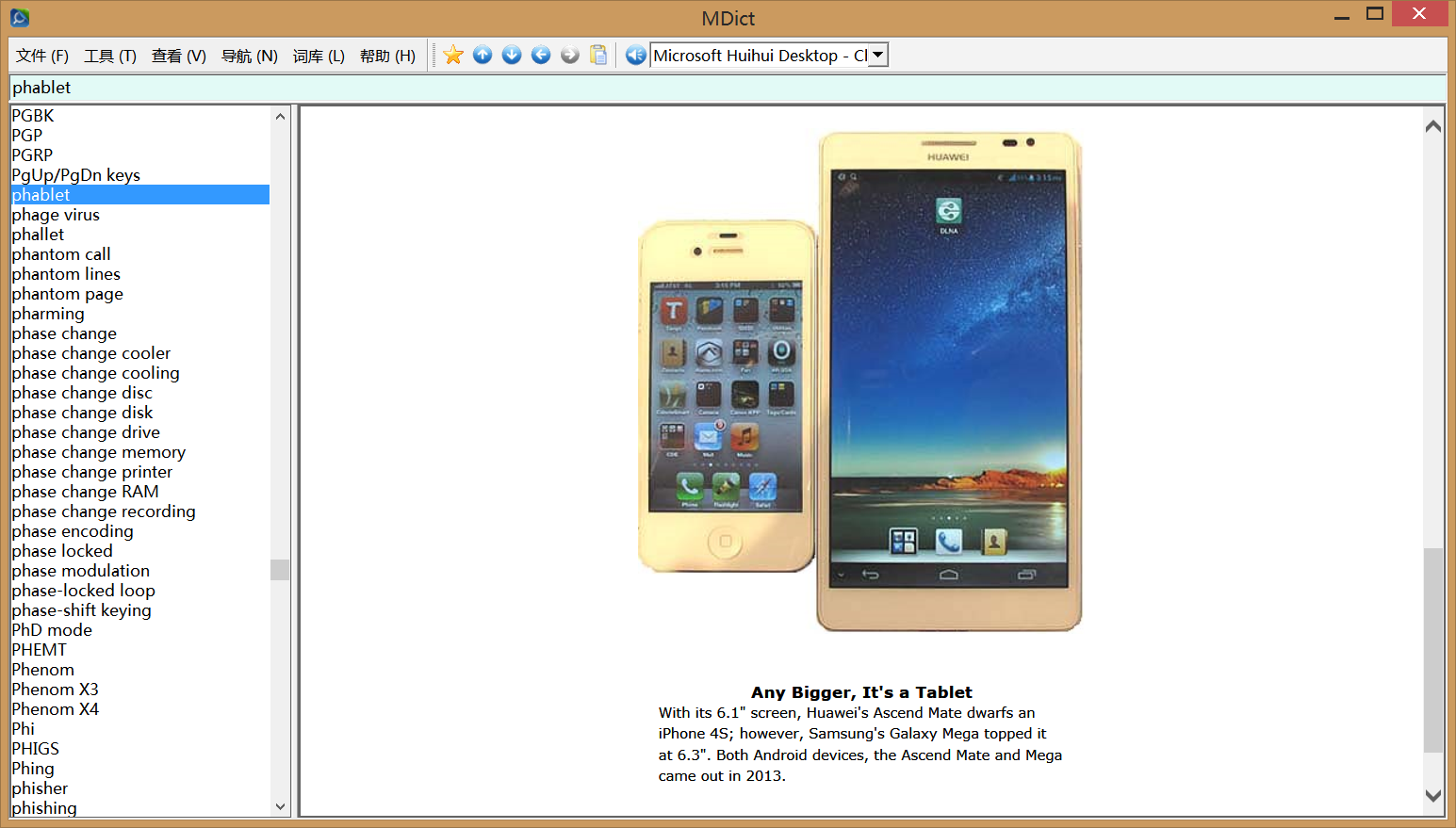Click the article pane scrollbar thumb
The height and width of the screenshot is (828, 1456).
pyautogui.click(x=1433, y=650)
